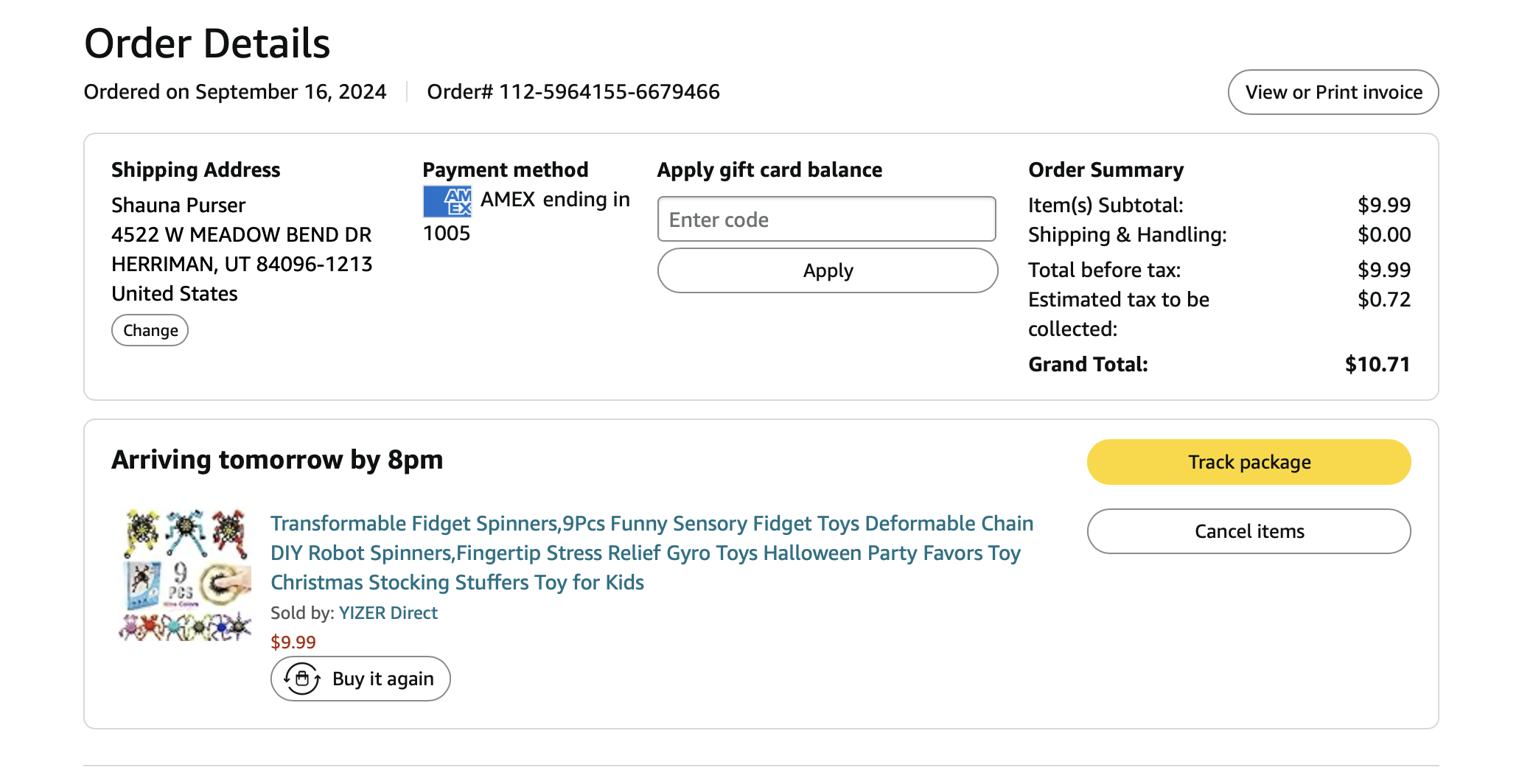Click the red $9.99 item price

293,643
